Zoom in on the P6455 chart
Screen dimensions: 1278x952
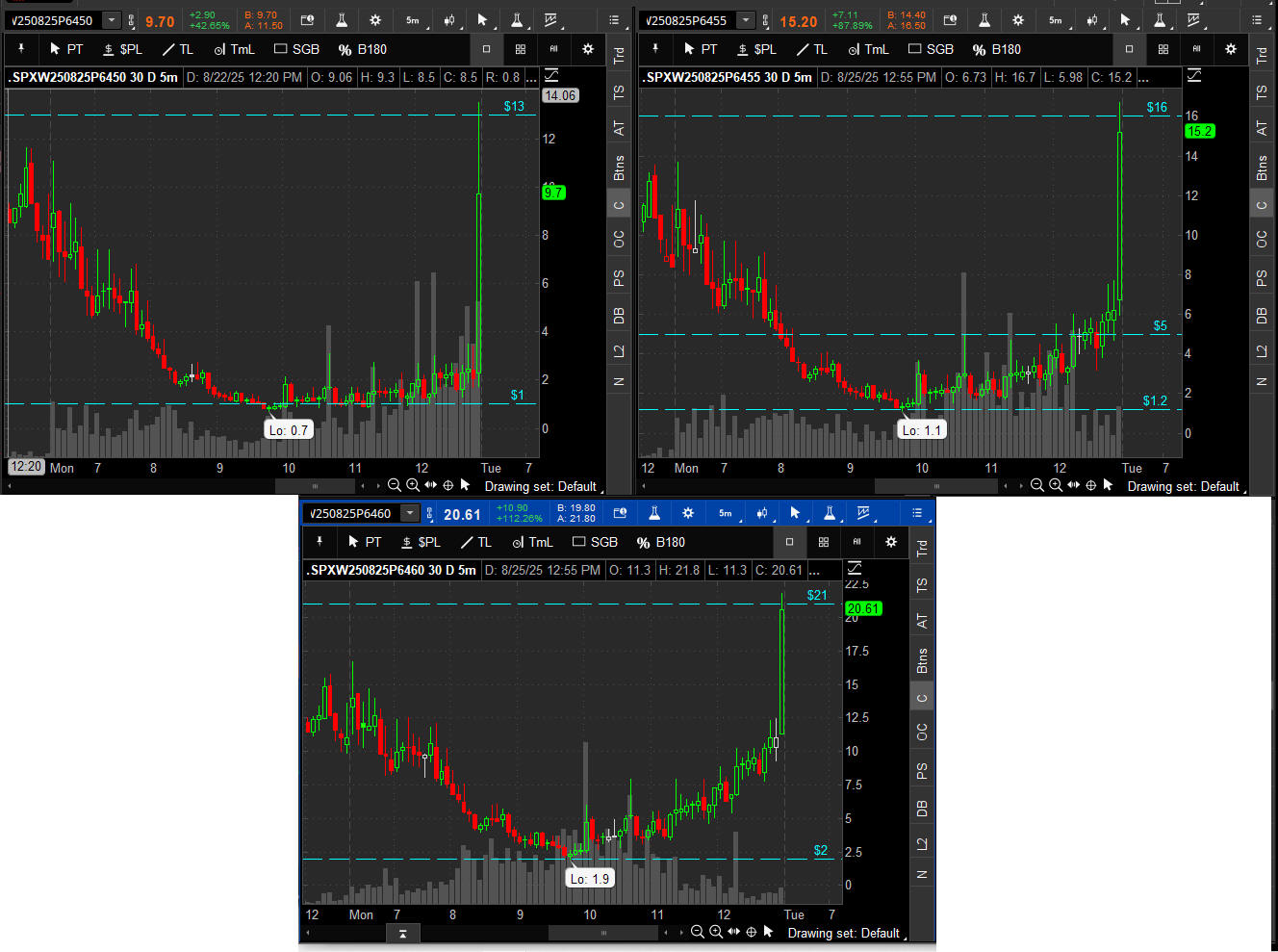(1055, 485)
